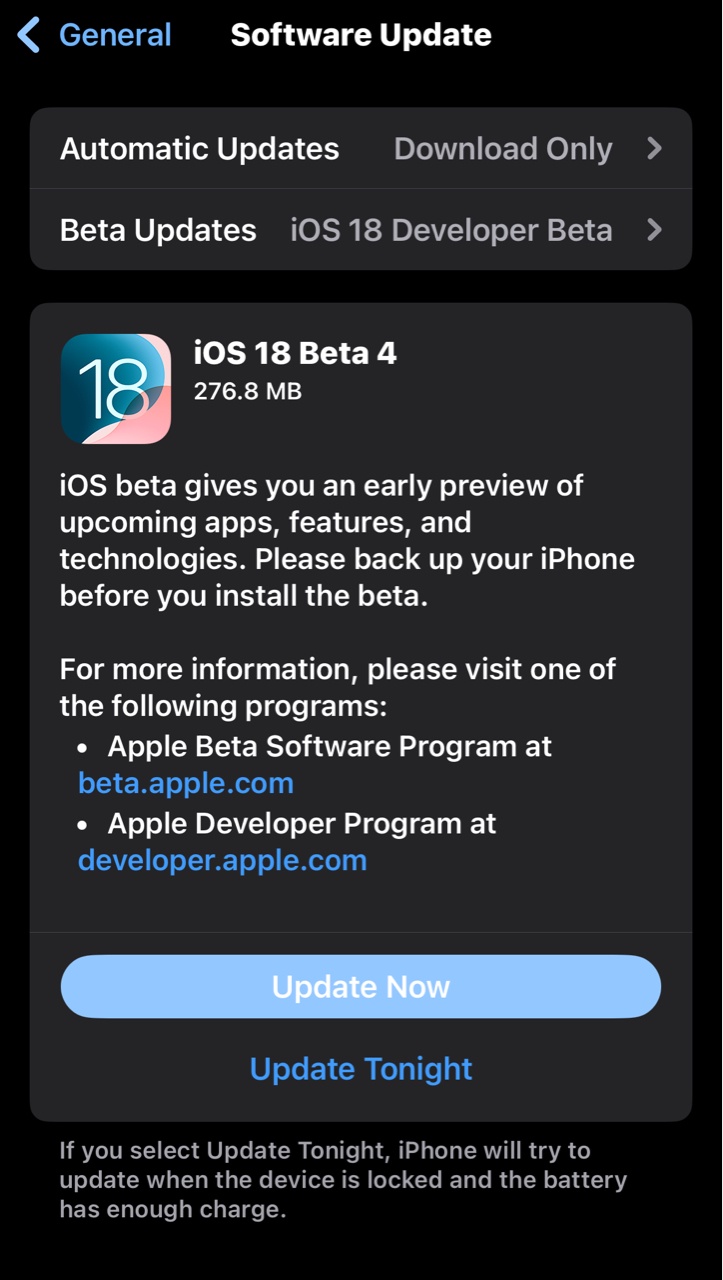The width and height of the screenshot is (723, 1280).
Task: Tap the iOS 18 Beta 4 title
Action: tap(295, 353)
